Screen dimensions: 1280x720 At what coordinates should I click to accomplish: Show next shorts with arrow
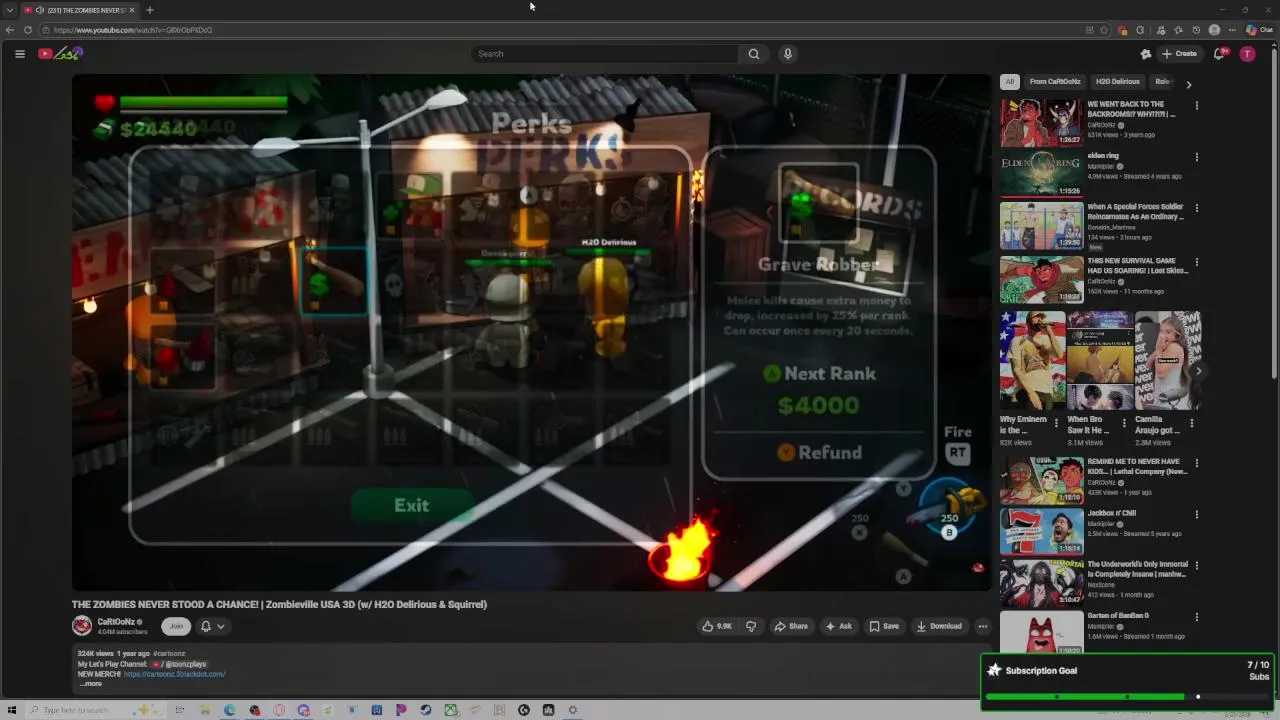(1199, 371)
